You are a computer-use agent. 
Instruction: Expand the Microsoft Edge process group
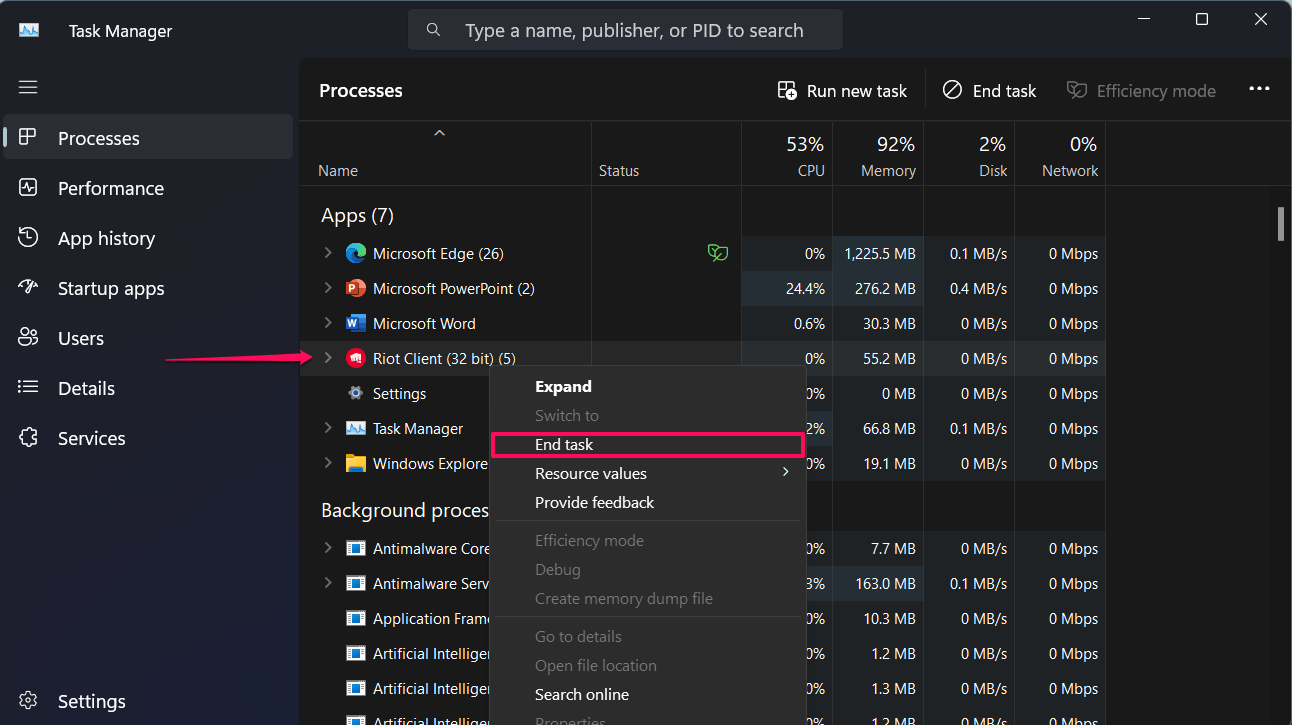click(x=327, y=253)
